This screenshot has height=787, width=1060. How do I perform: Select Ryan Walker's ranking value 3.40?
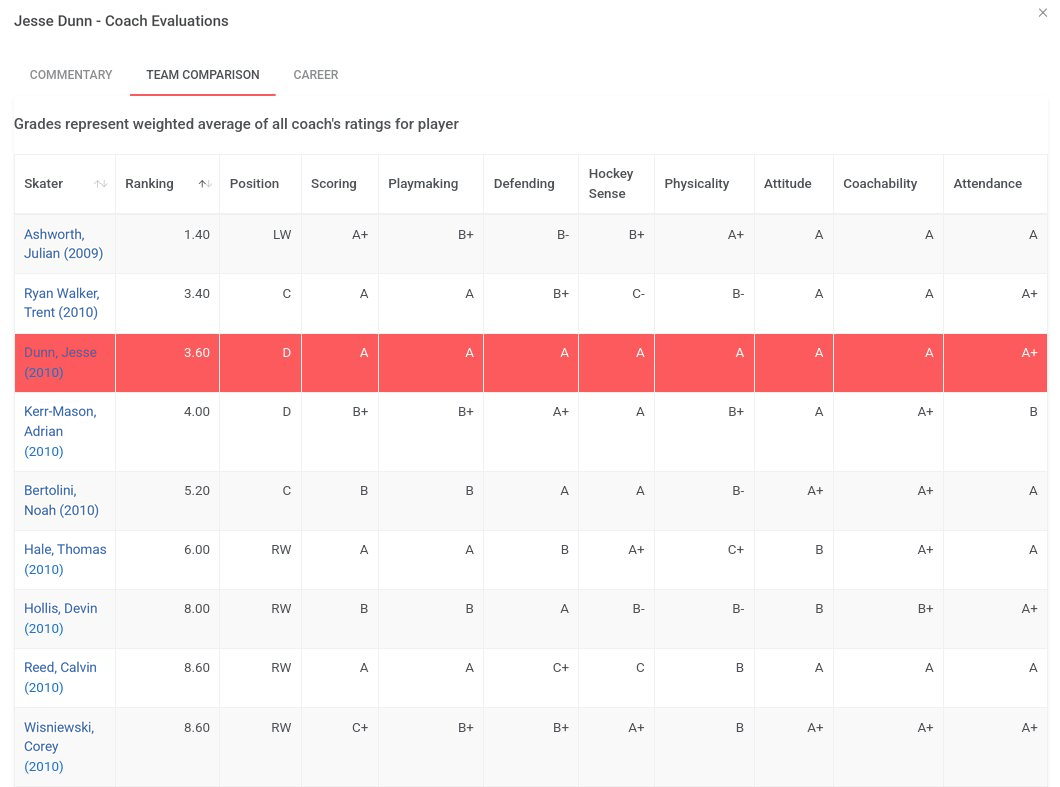point(197,293)
